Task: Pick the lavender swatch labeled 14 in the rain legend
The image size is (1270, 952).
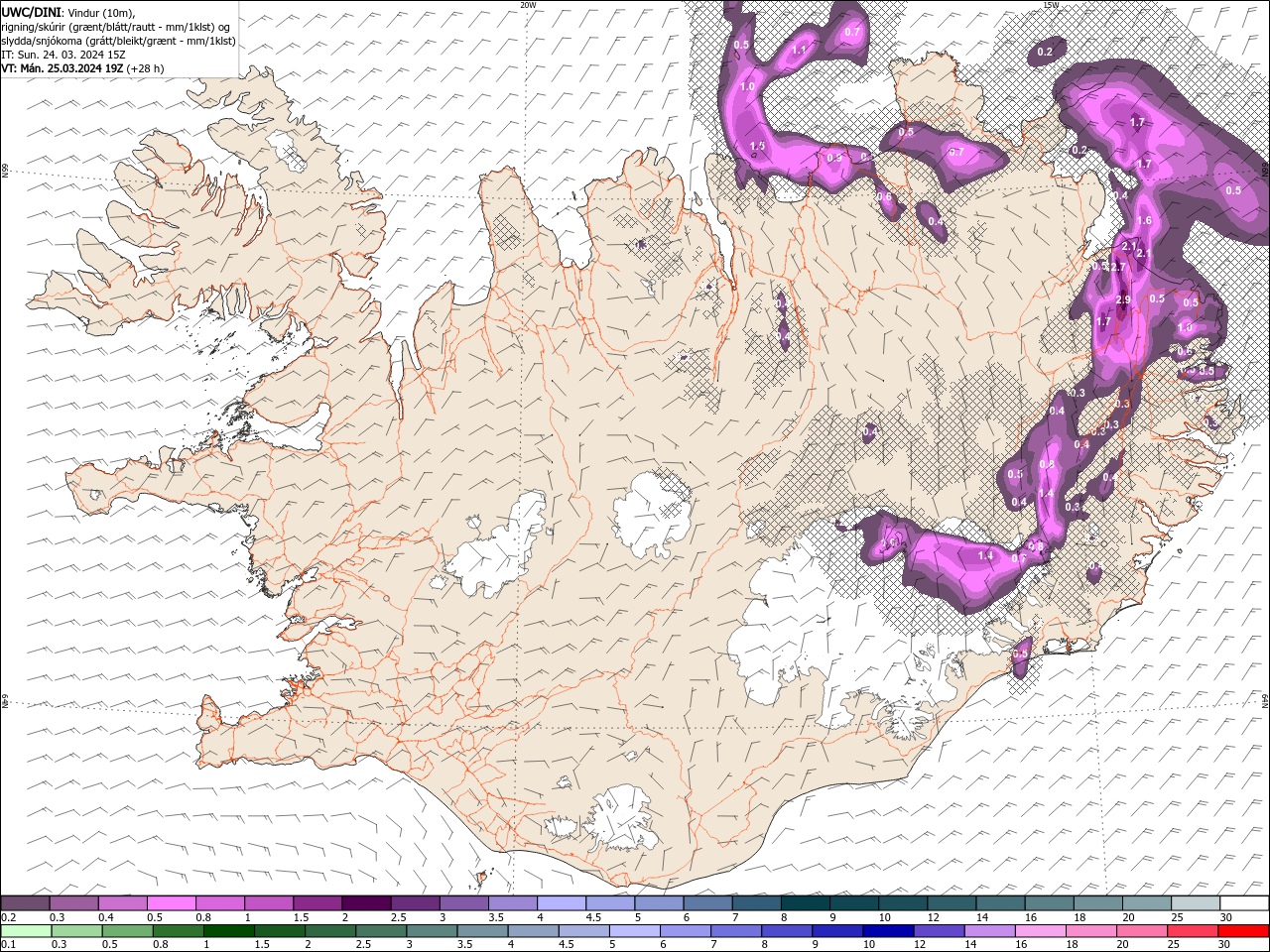Action: tap(989, 931)
